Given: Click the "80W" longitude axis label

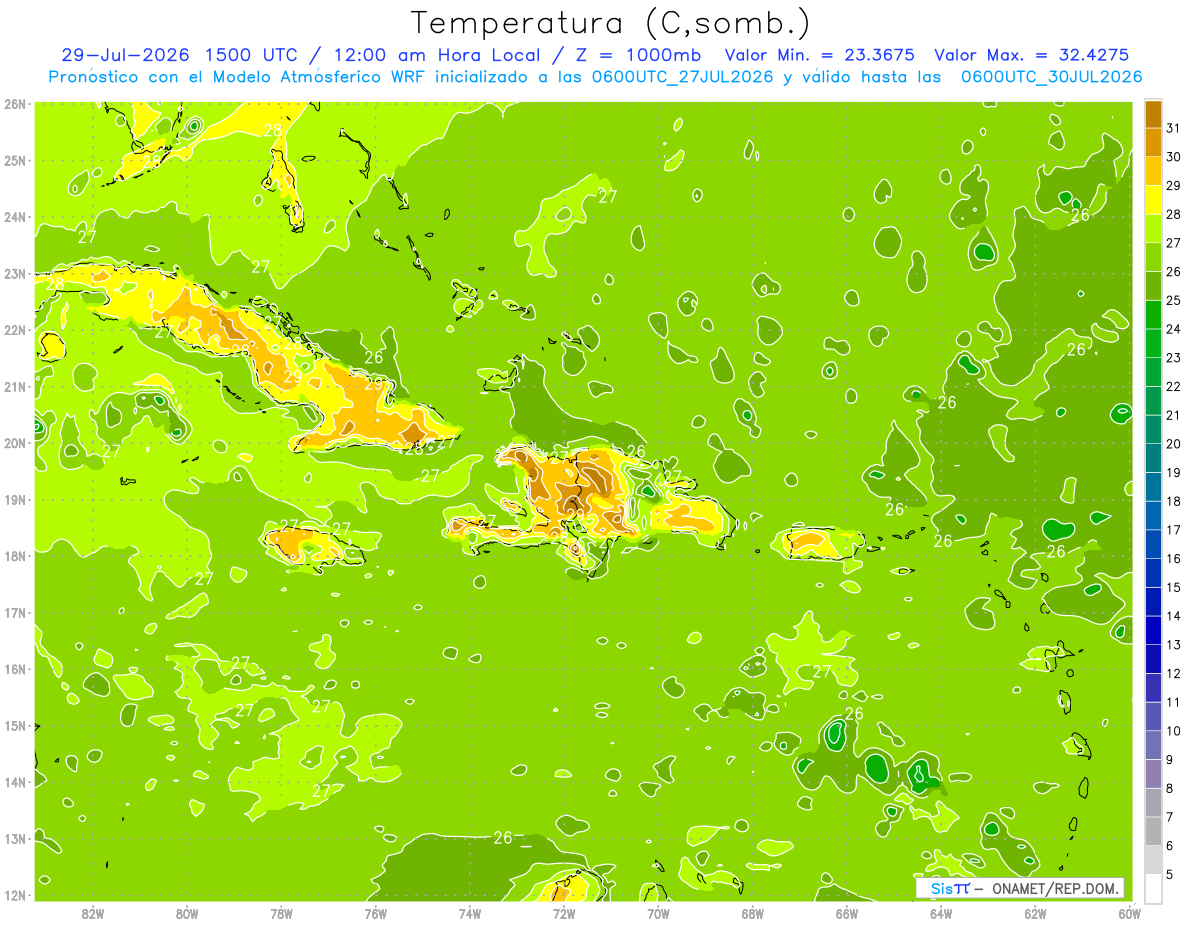Looking at the screenshot, I should coord(187,914).
